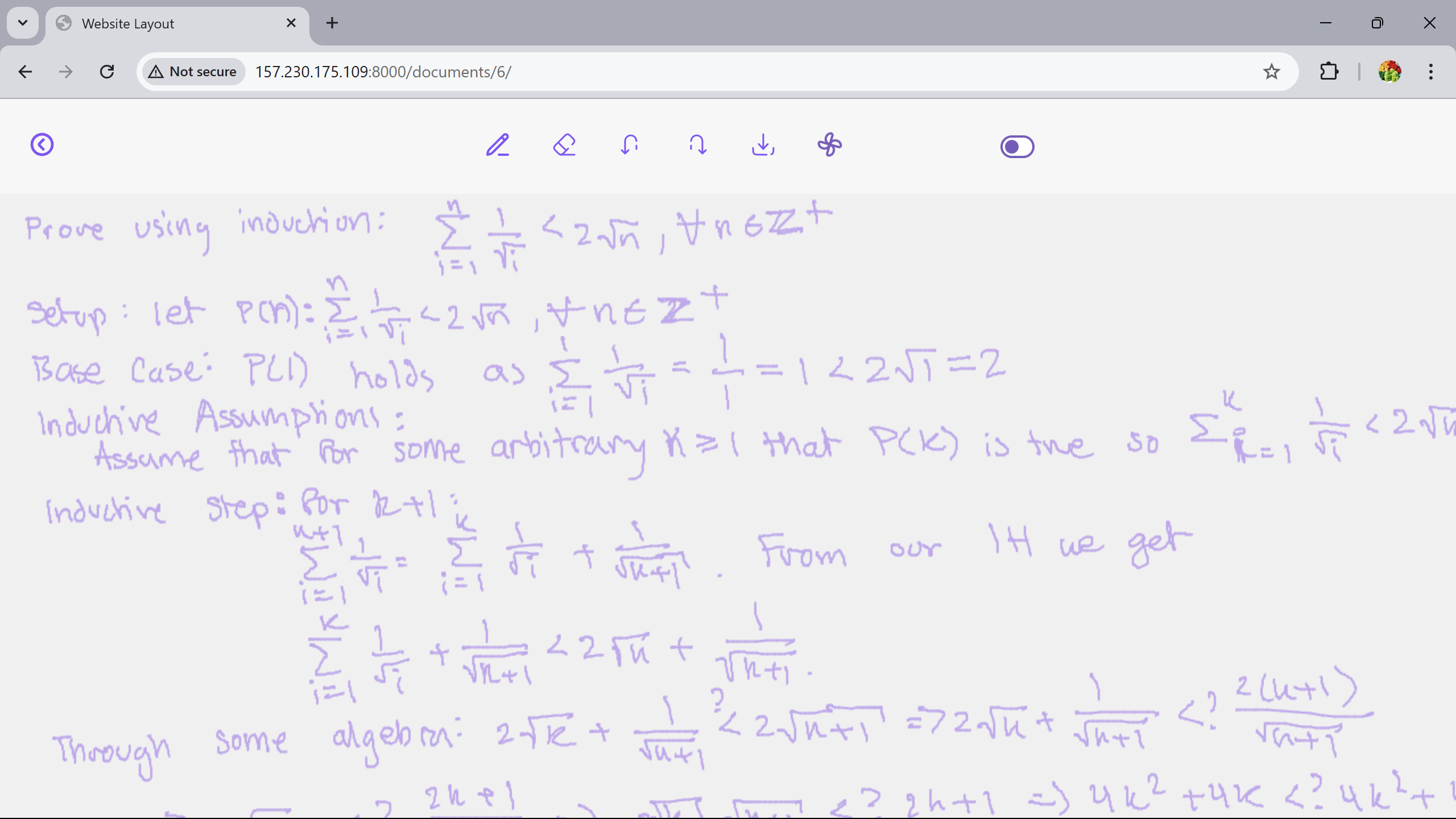
Task: Open a new browser tab
Action: tap(332, 23)
